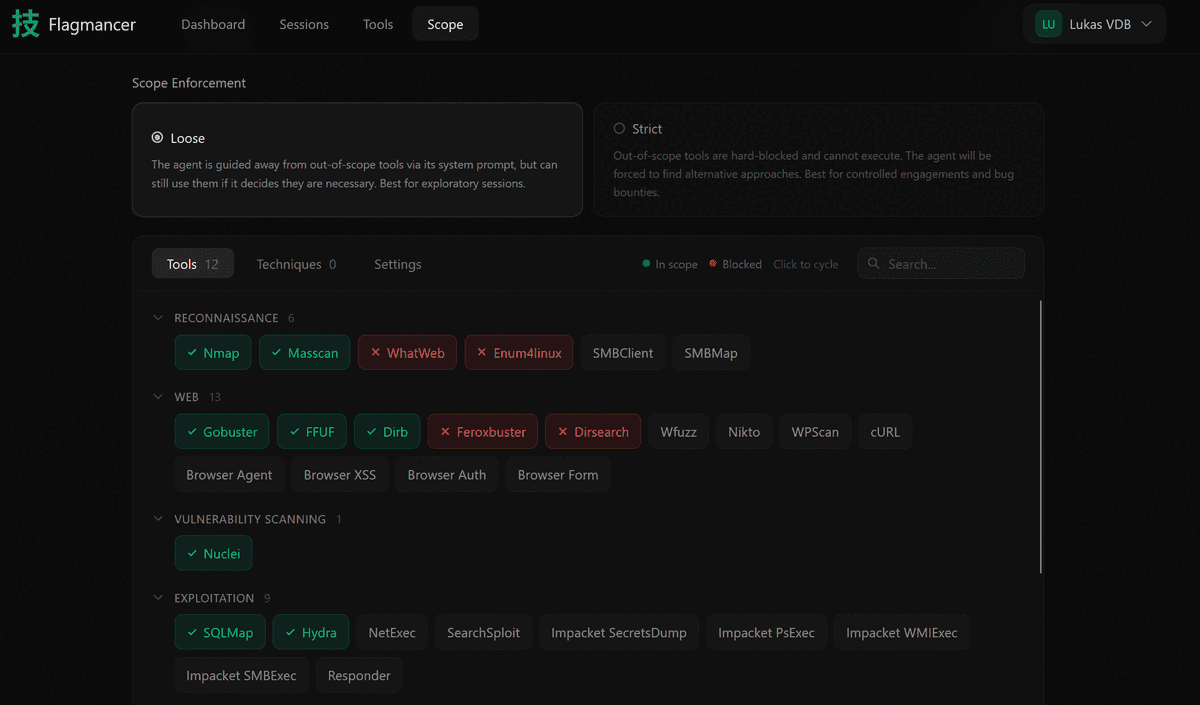
Task: Cycle scope for Impacket SecretsDump
Action: click(x=618, y=633)
